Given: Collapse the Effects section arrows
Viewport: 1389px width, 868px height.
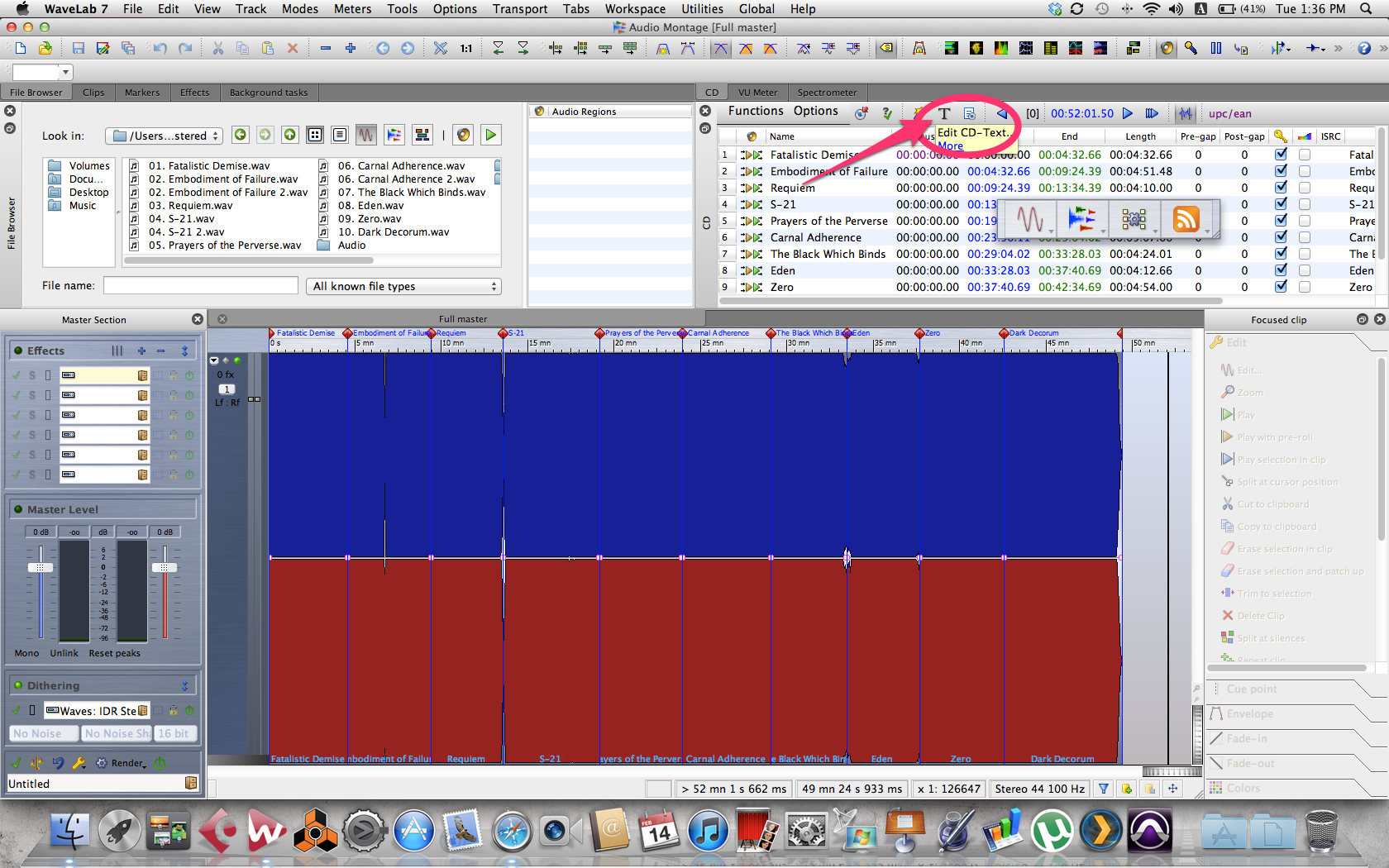Looking at the screenshot, I should (x=184, y=351).
